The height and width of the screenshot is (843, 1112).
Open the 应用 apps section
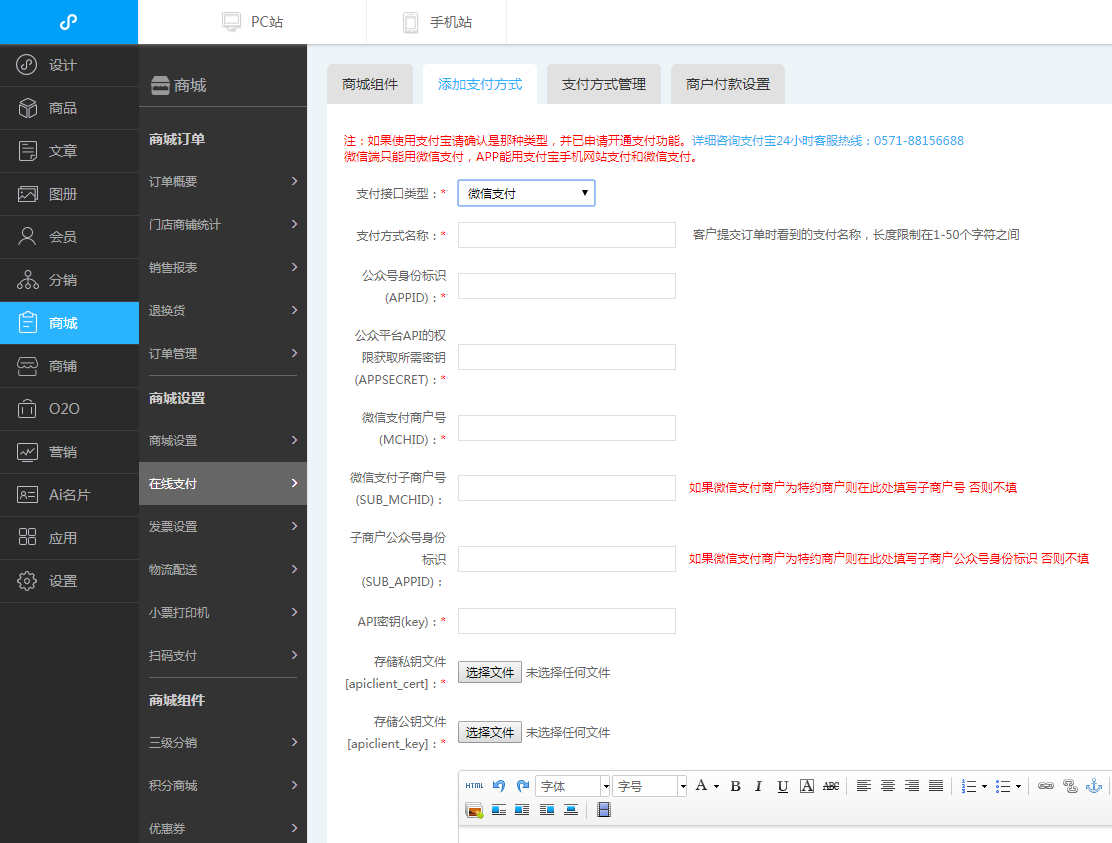[69, 538]
